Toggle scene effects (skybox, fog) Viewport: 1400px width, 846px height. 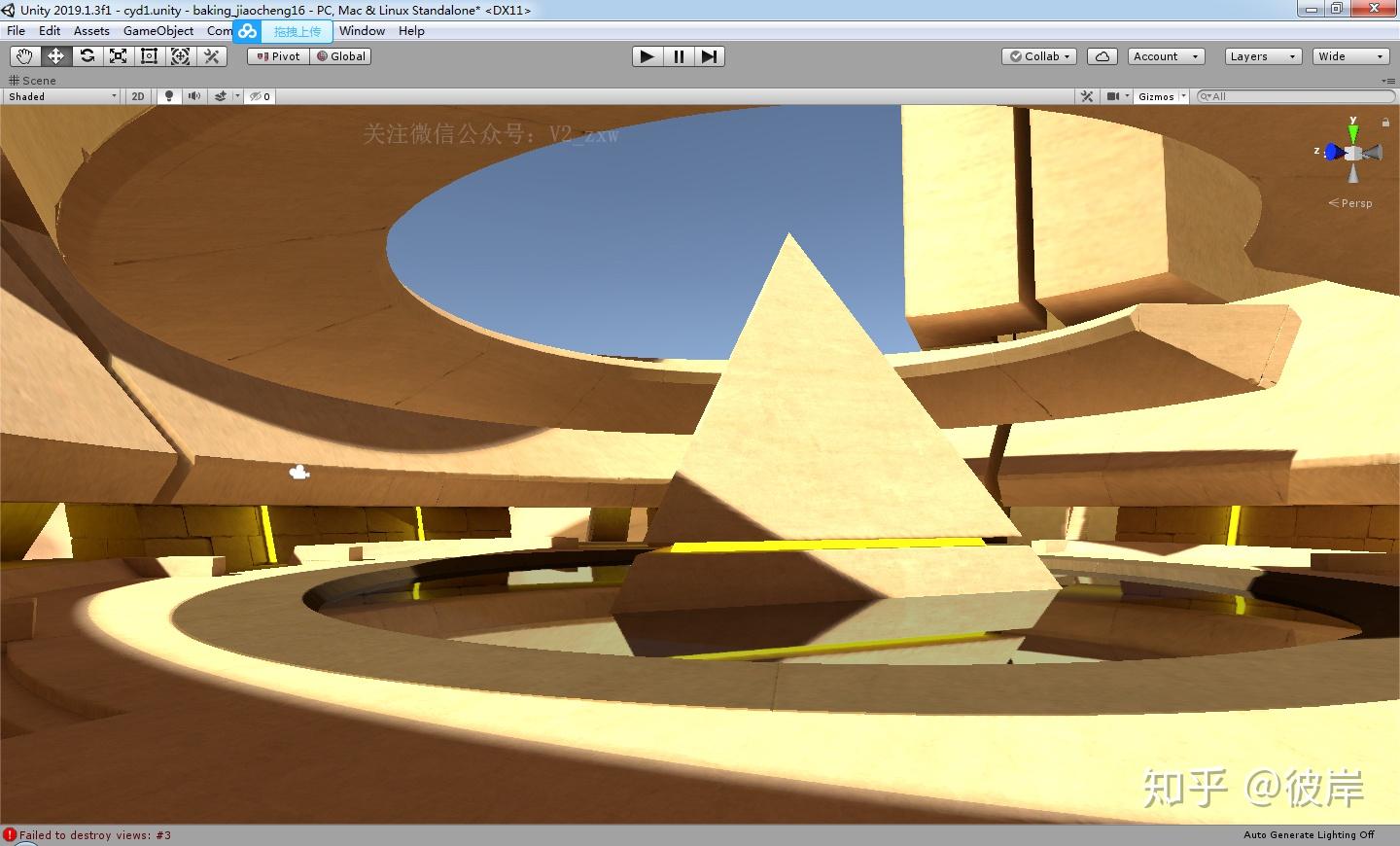tap(221, 96)
